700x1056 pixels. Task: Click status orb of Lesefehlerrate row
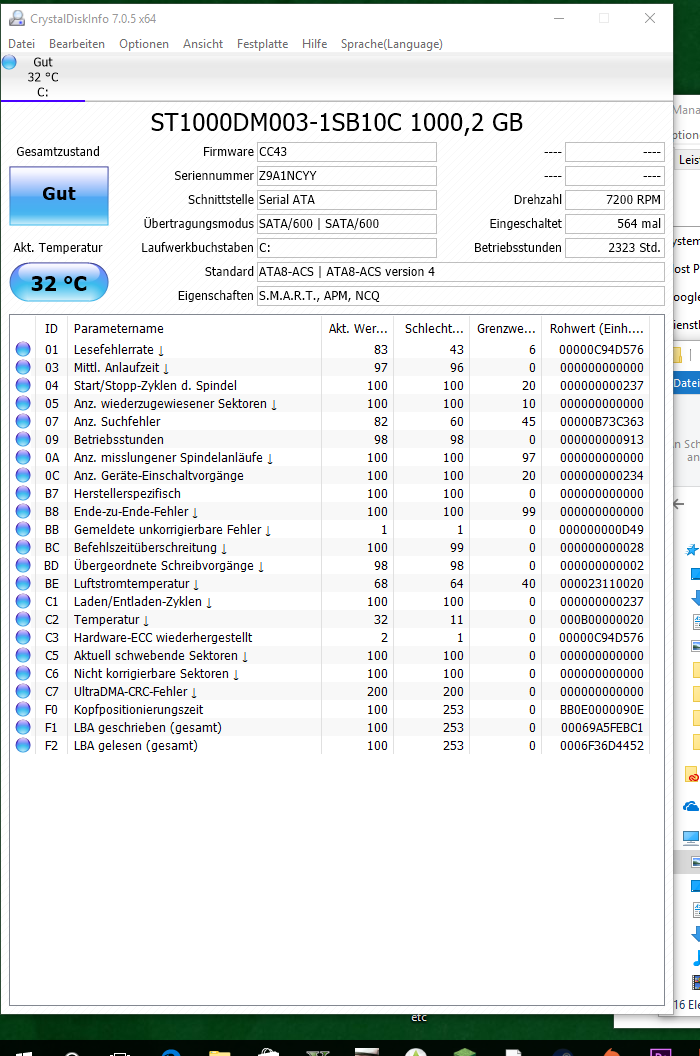(x=23, y=349)
